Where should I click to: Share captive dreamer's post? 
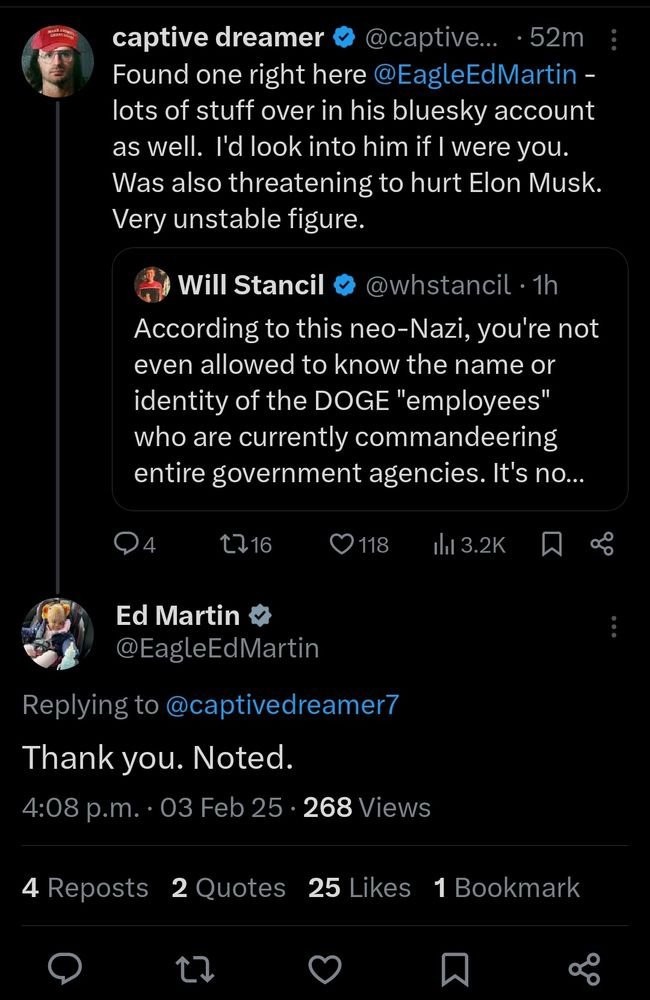[602, 544]
